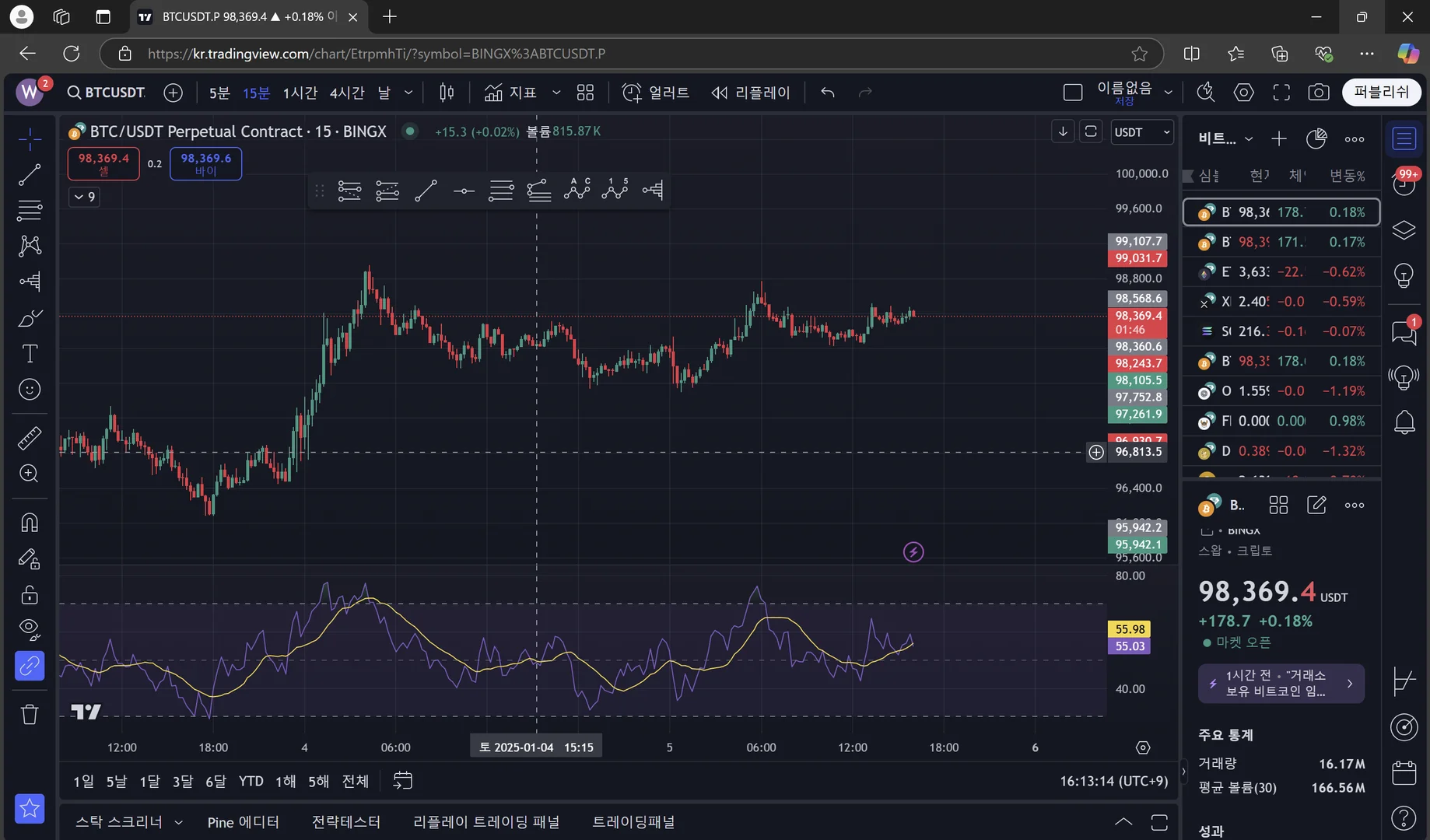Select the crosshair cursor tool
The height and width of the screenshot is (840, 1430).
coord(30,139)
